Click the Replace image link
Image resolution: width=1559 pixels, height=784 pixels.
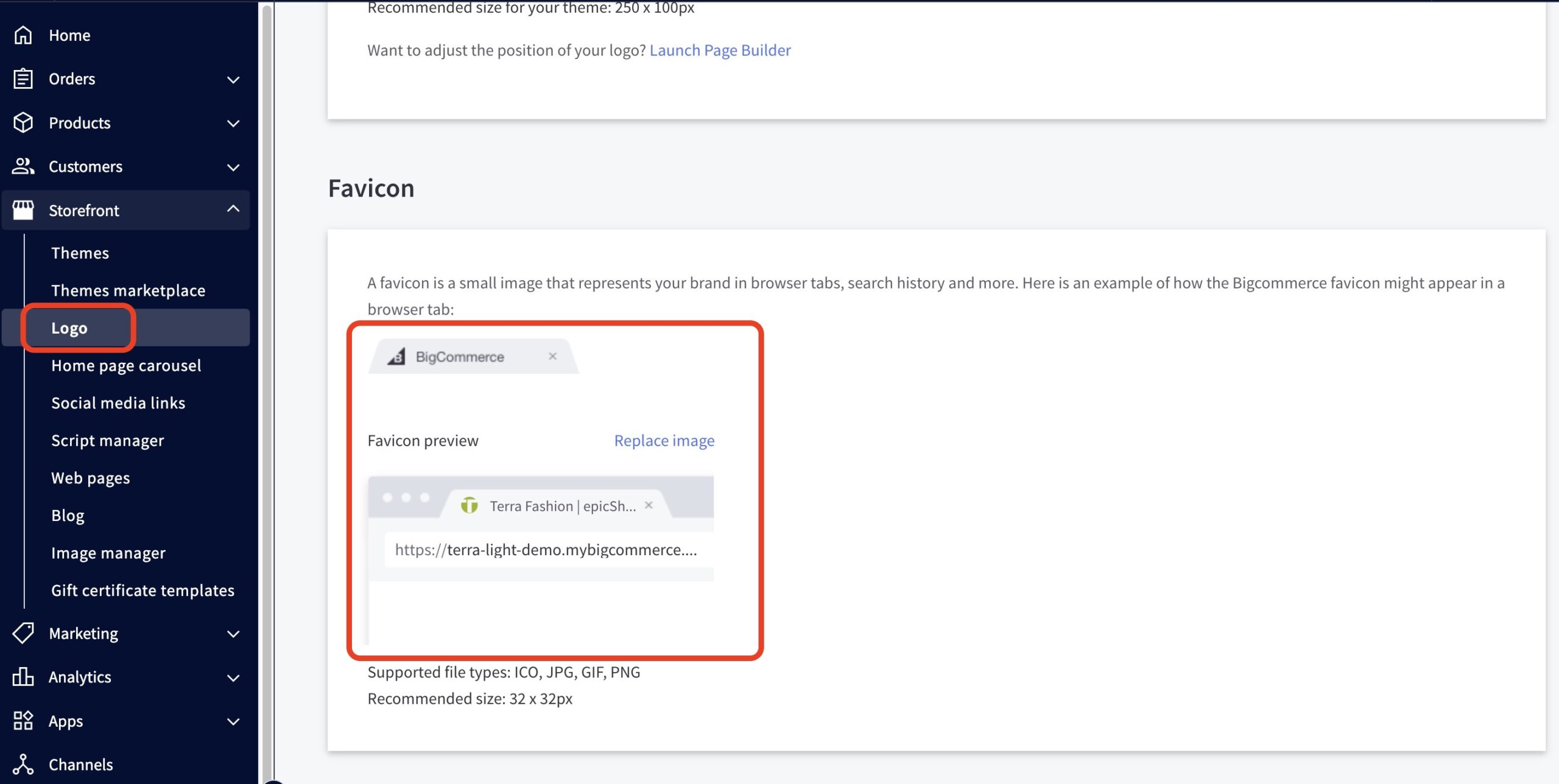(664, 440)
